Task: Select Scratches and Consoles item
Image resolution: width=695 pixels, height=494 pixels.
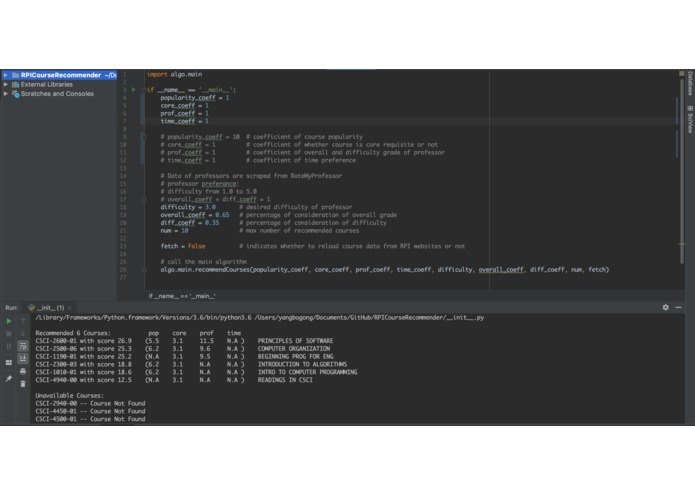Action: (57, 93)
